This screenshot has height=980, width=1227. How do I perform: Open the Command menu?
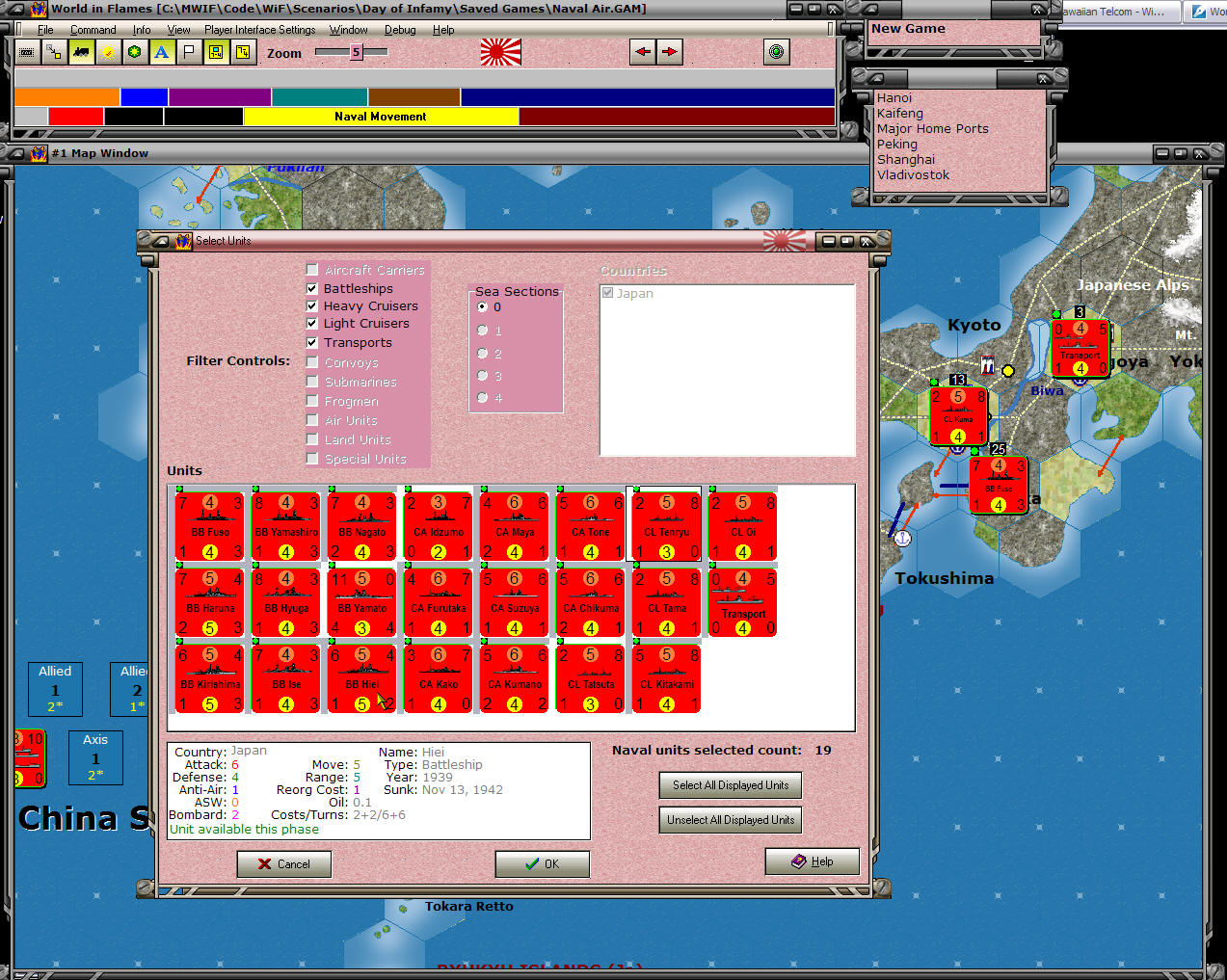click(x=93, y=30)
